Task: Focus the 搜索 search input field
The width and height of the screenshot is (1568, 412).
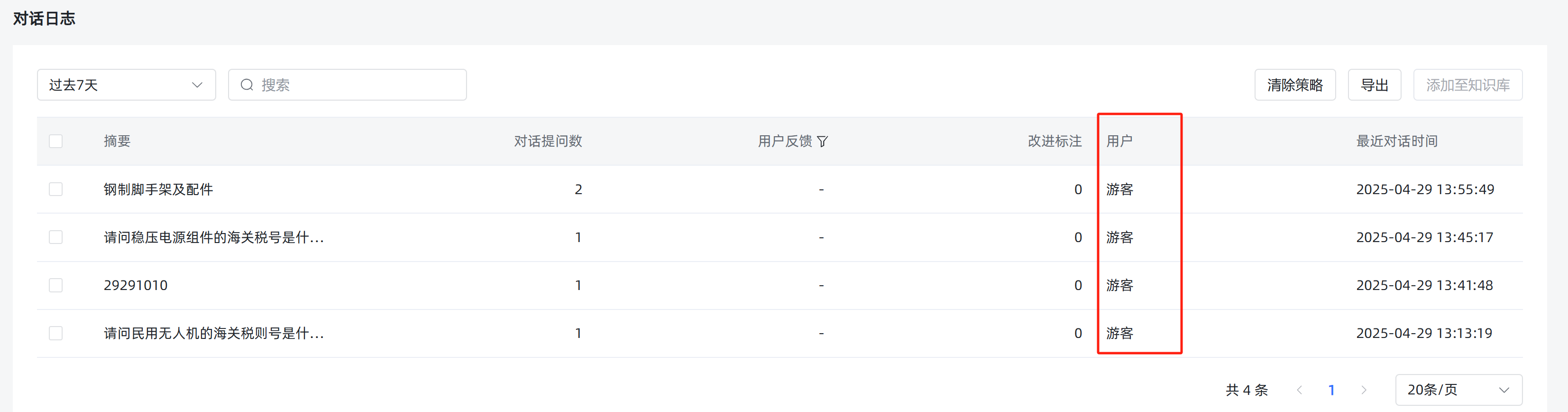Action: [348, 84]
